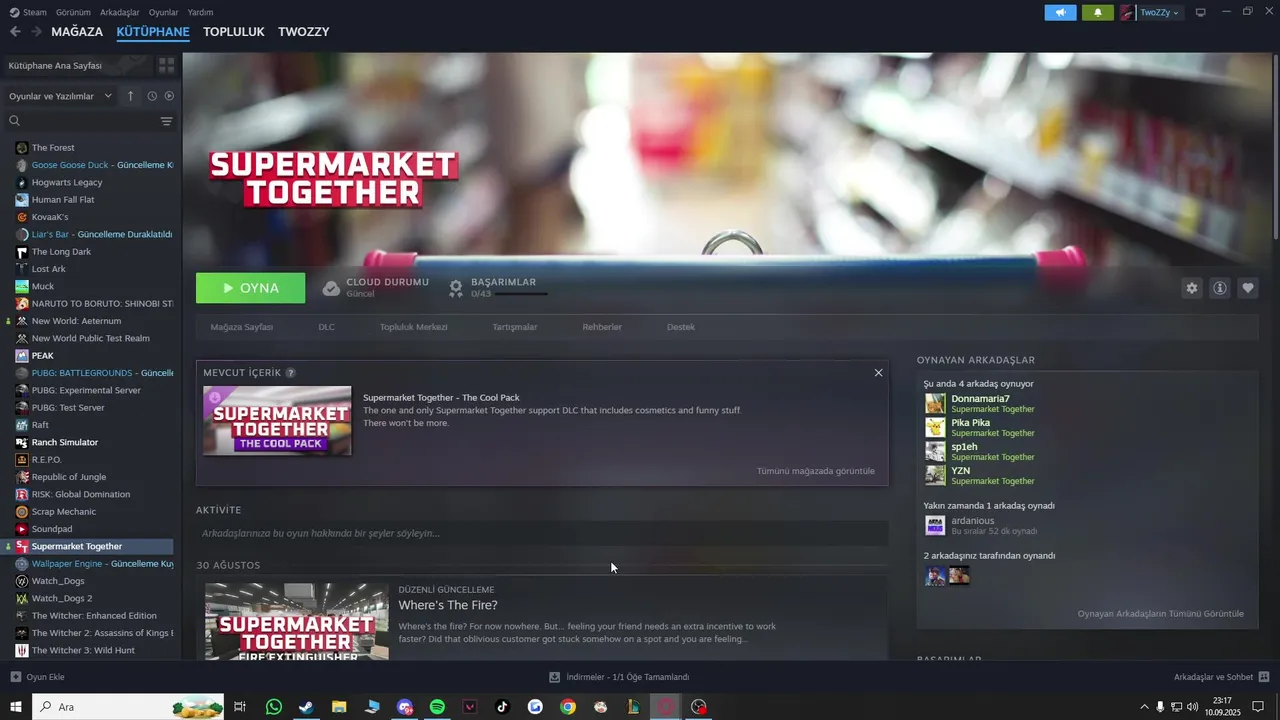Click the sort ascending arrow in library
The image size is (1280, 720).
point(130,96)
